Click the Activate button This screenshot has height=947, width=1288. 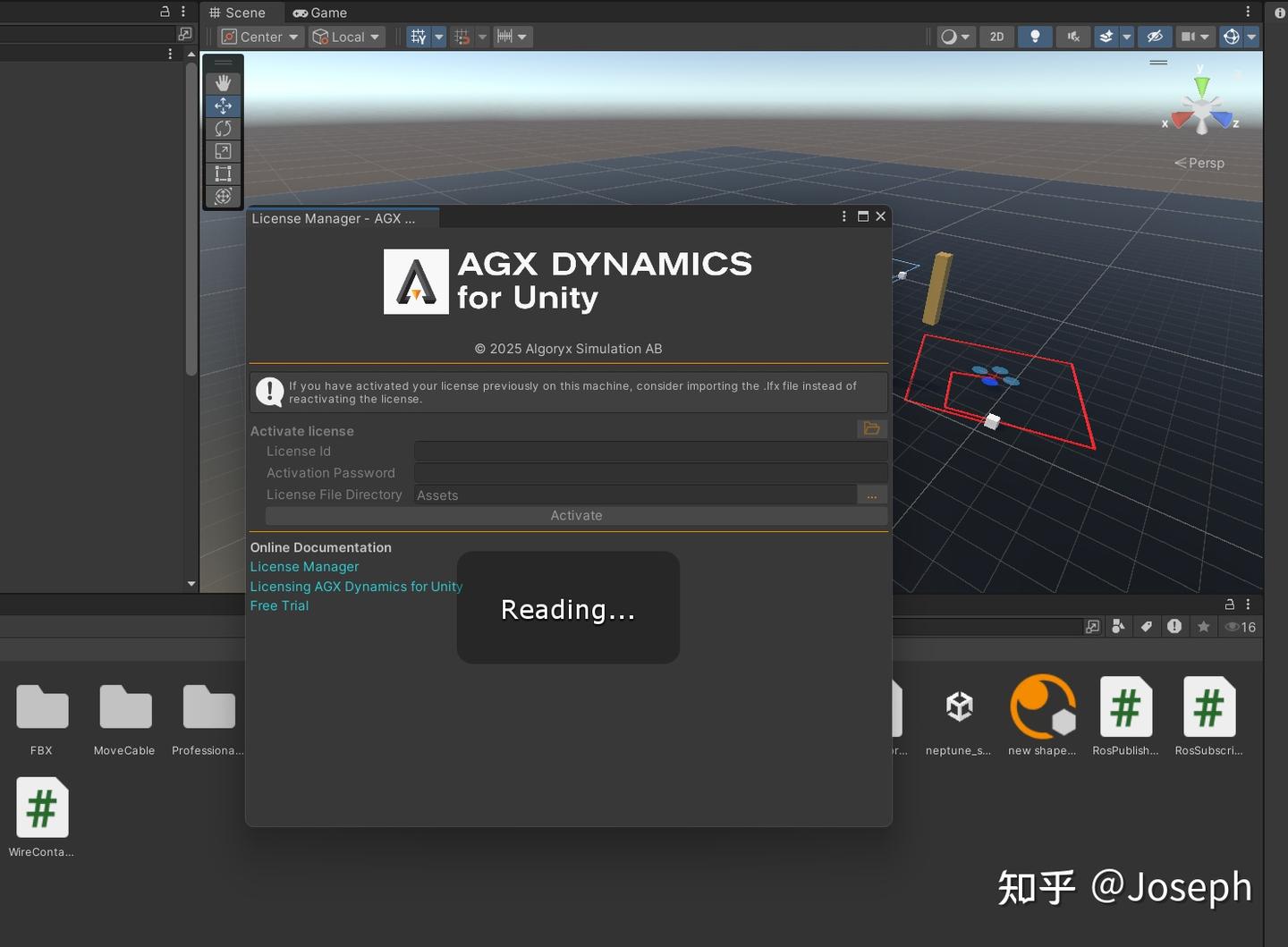click(576, 515)
